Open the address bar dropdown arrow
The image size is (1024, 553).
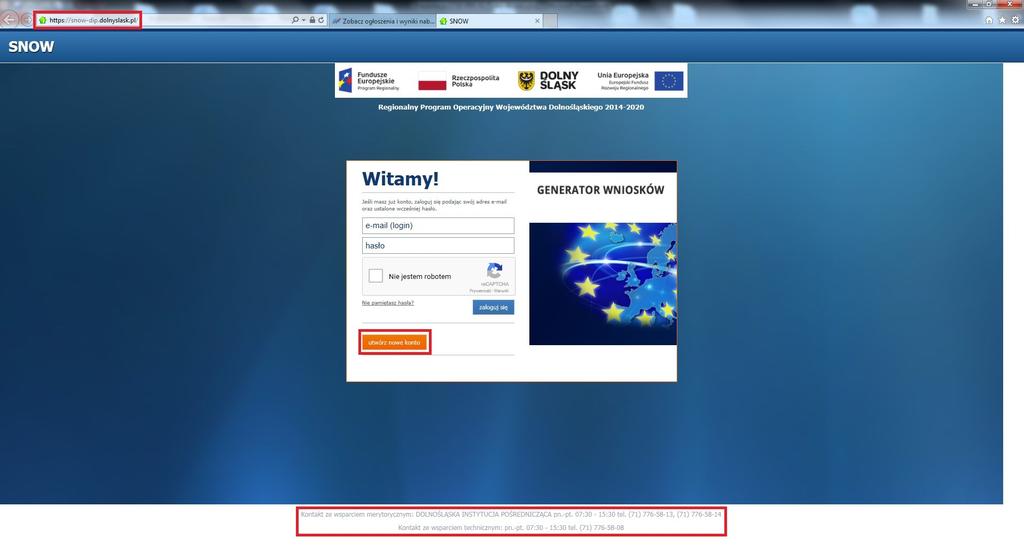[x=304, y=20]
